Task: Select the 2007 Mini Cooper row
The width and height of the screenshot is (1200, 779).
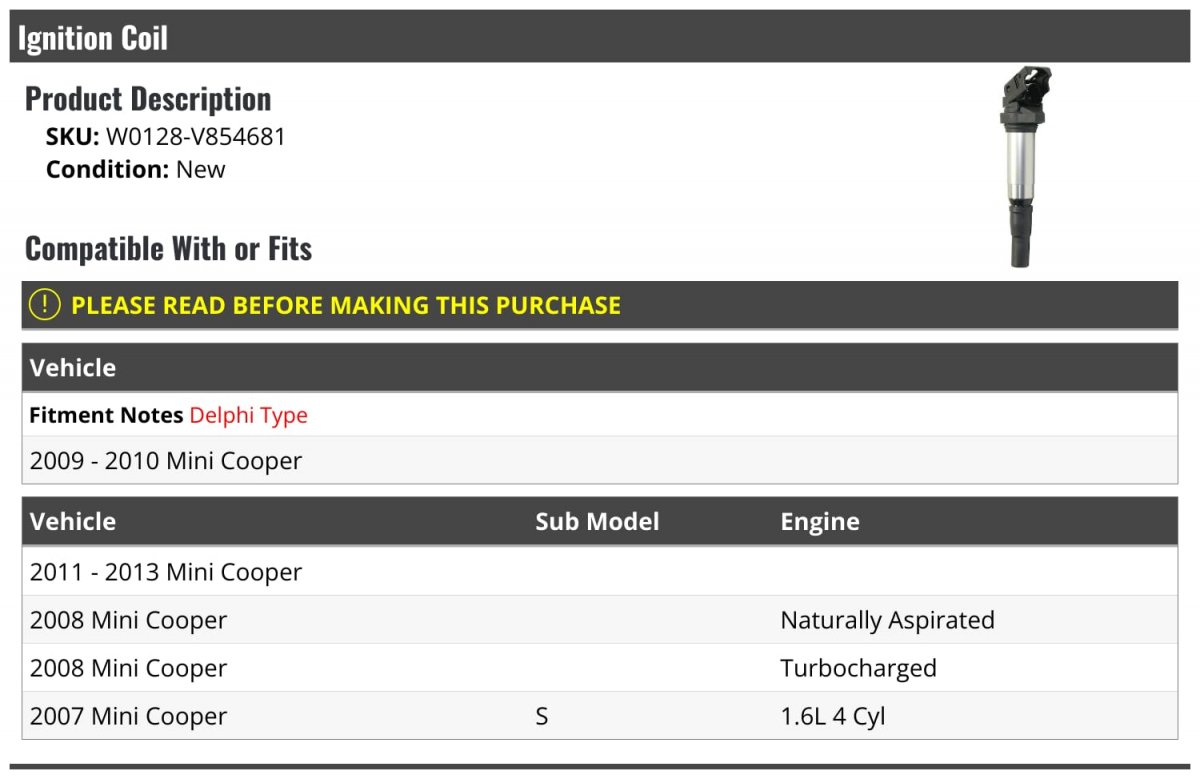Action: click(600, 716)
